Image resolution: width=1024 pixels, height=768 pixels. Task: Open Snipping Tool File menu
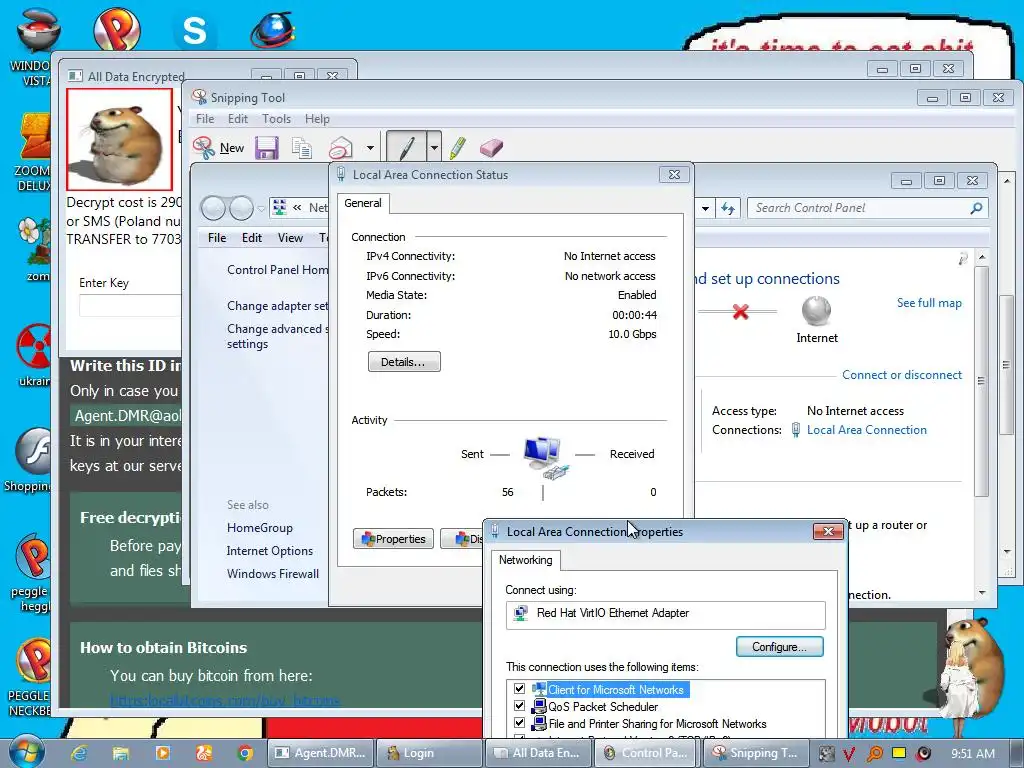(205, 119)
